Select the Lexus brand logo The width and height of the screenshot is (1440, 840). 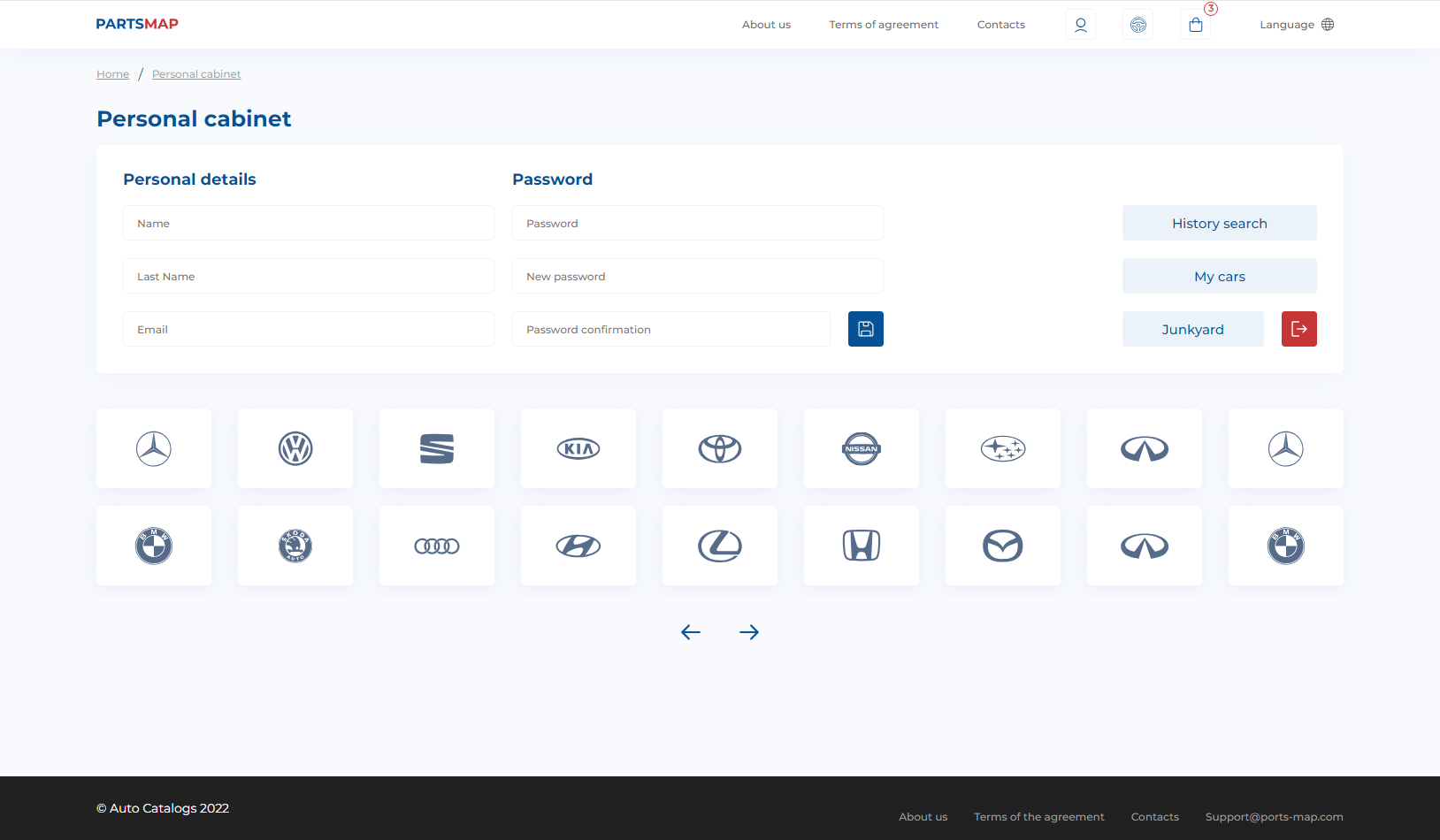point(720,546)
